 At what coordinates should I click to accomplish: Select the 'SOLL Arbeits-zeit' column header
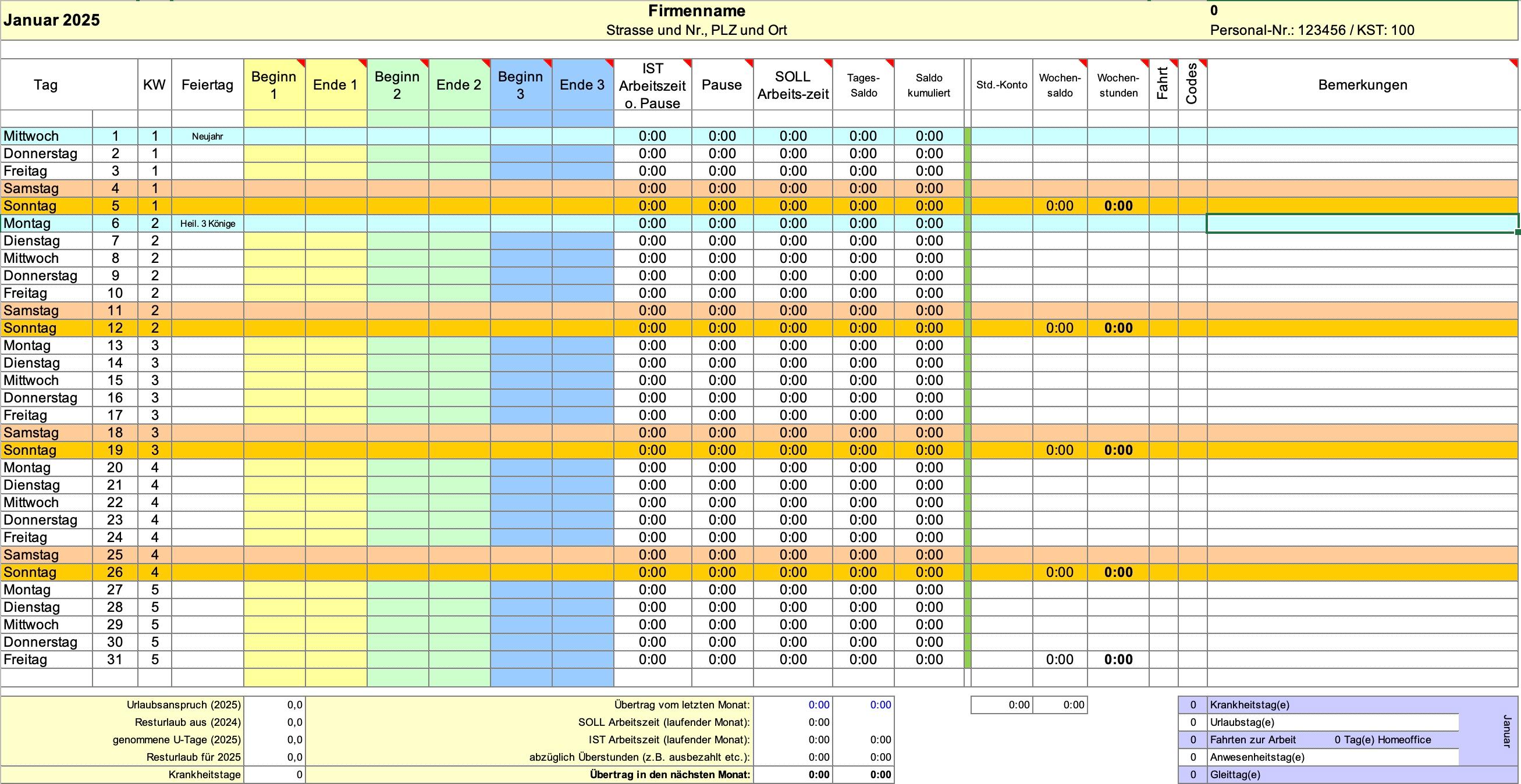pyautogui.click(x=793, y=84)
